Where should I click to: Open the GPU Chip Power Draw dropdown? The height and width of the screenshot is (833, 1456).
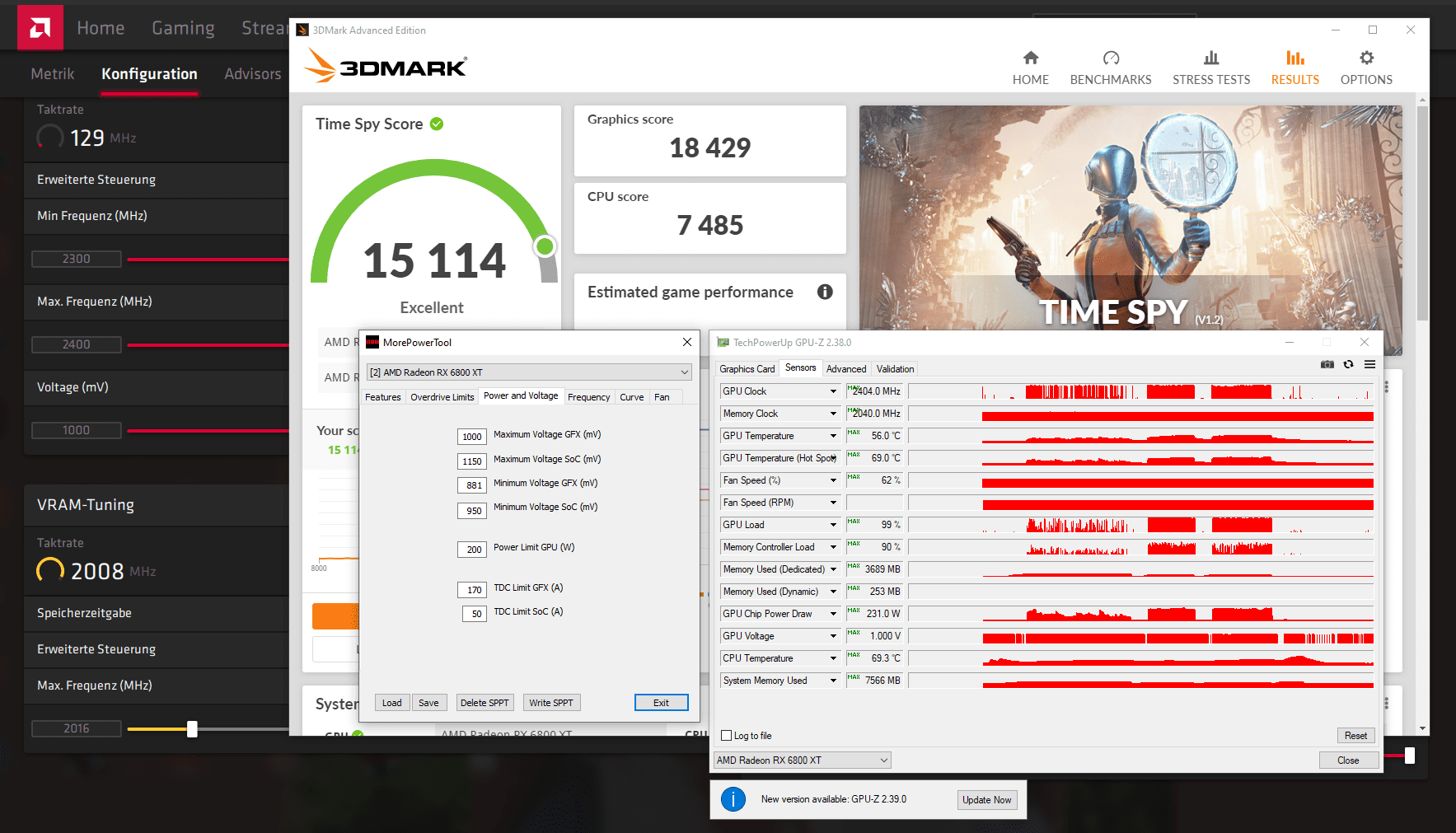[x=833, y=614]
